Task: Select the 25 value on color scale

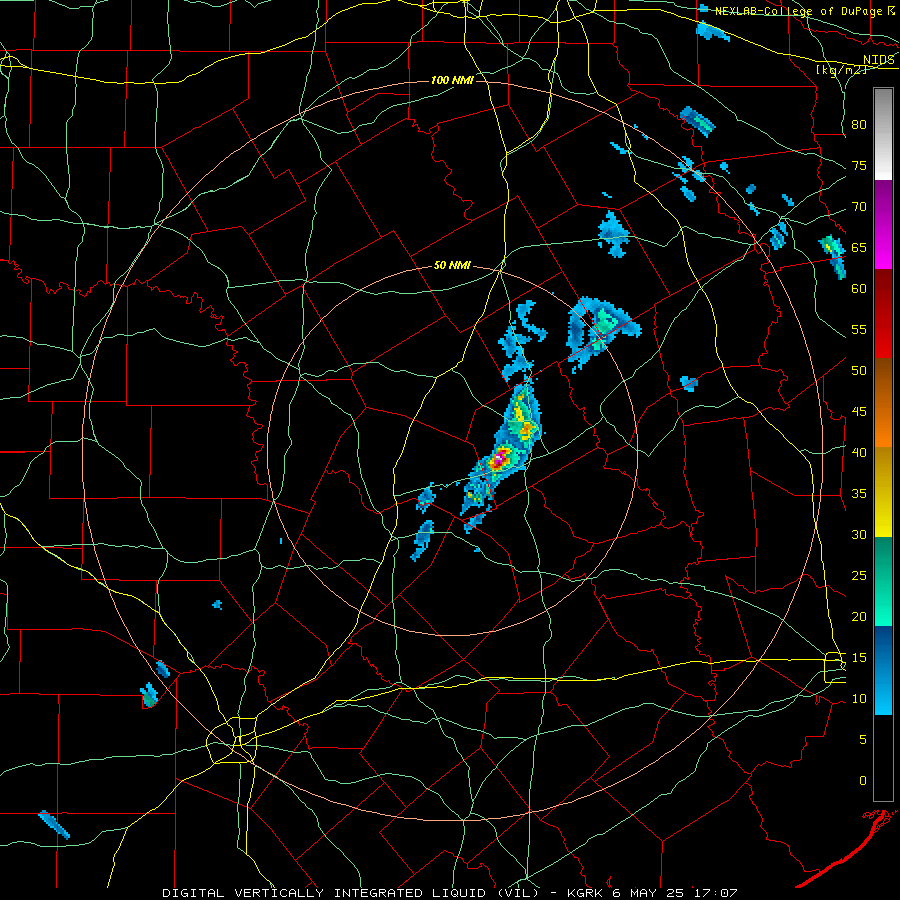Action: pos(859,575)
